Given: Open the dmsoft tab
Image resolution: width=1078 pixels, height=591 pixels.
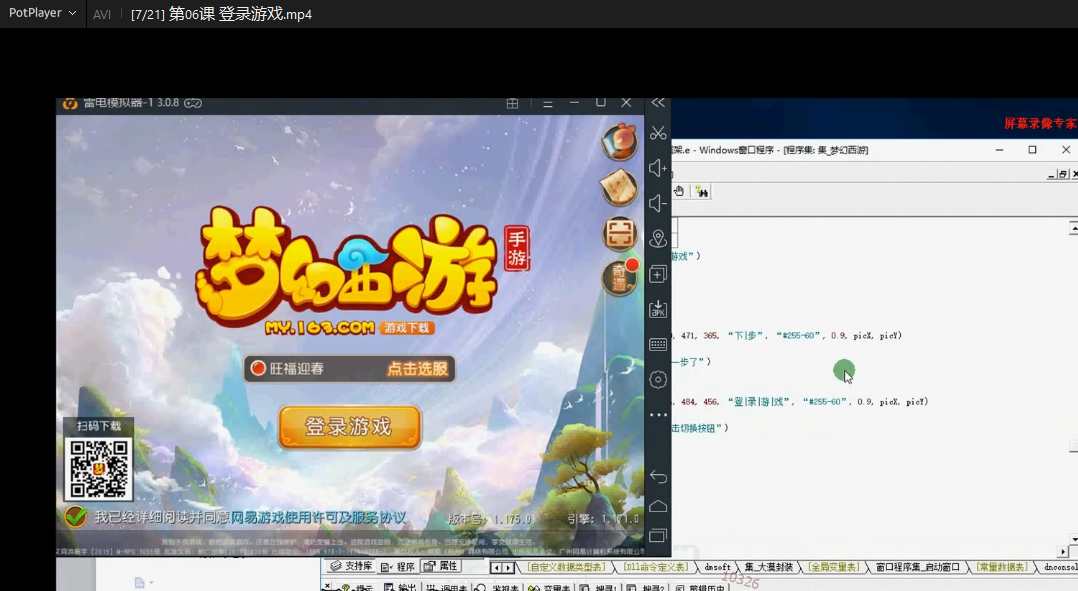Looking at the screenshot, I should (717, 567).
